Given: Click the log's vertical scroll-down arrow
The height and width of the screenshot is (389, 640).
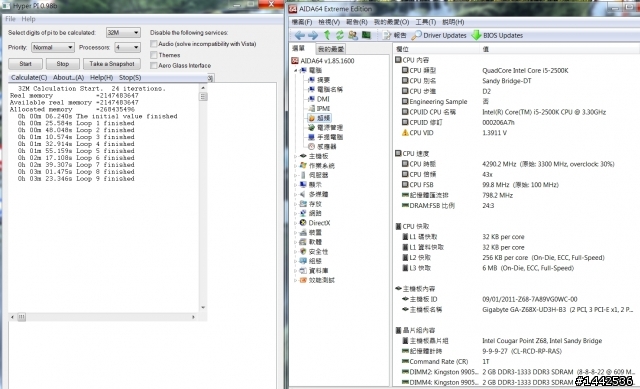Looking at the screenshot, I should [x=203, y=308].
